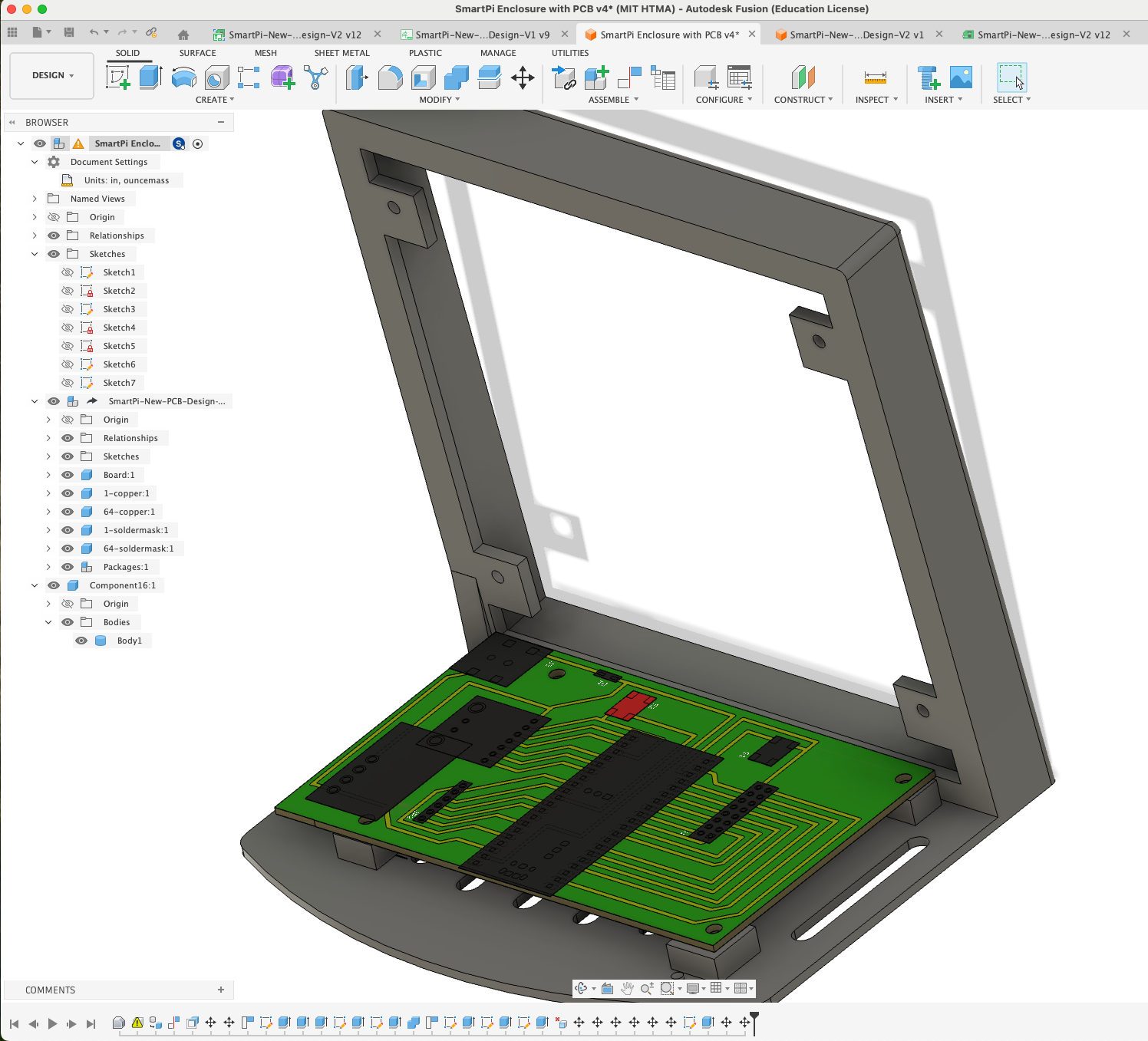Open the Fillet tool

390,77
